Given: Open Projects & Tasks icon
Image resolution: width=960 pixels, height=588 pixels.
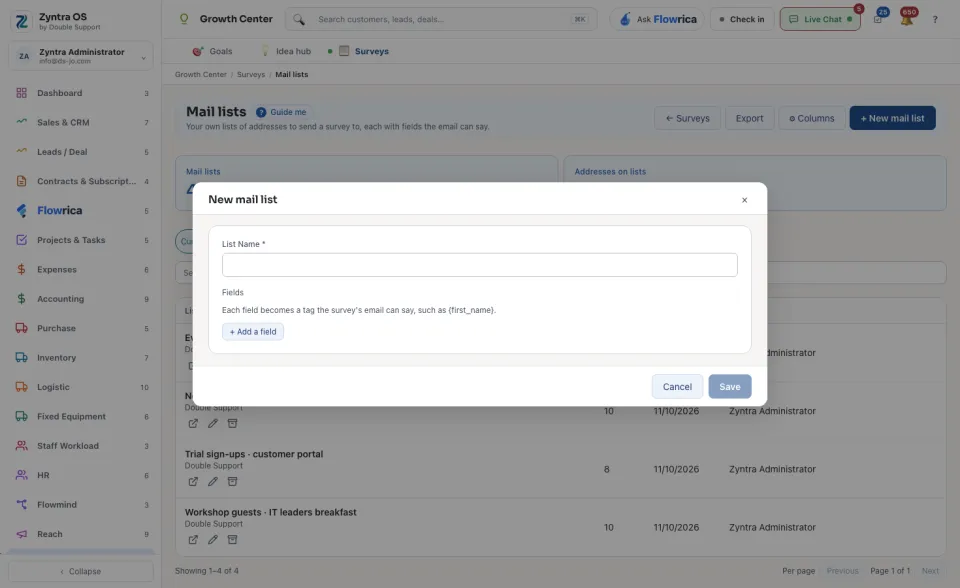Looking at the screenshot, I should (21, 240).
